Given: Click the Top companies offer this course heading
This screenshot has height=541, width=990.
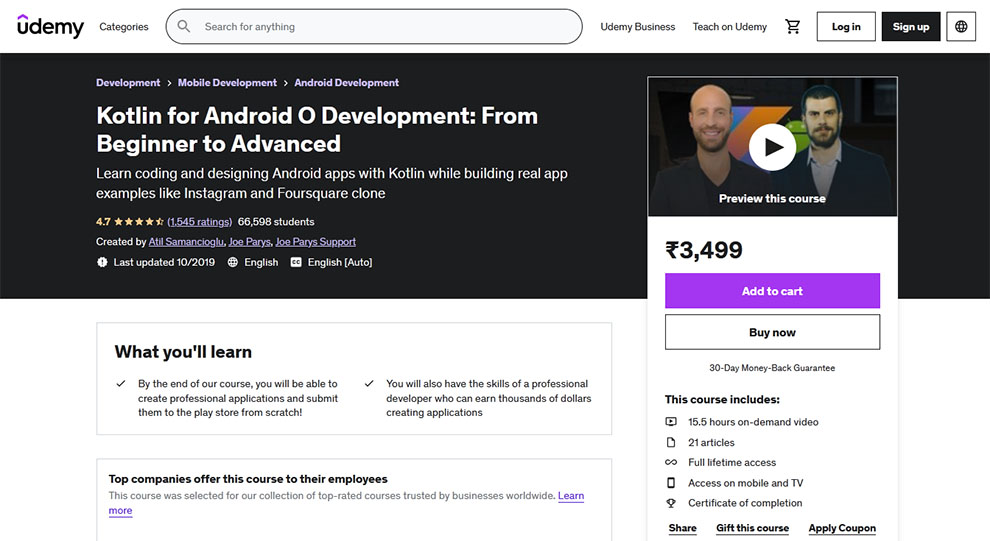Looking at the screenshot, I should [x=248, y=479].
